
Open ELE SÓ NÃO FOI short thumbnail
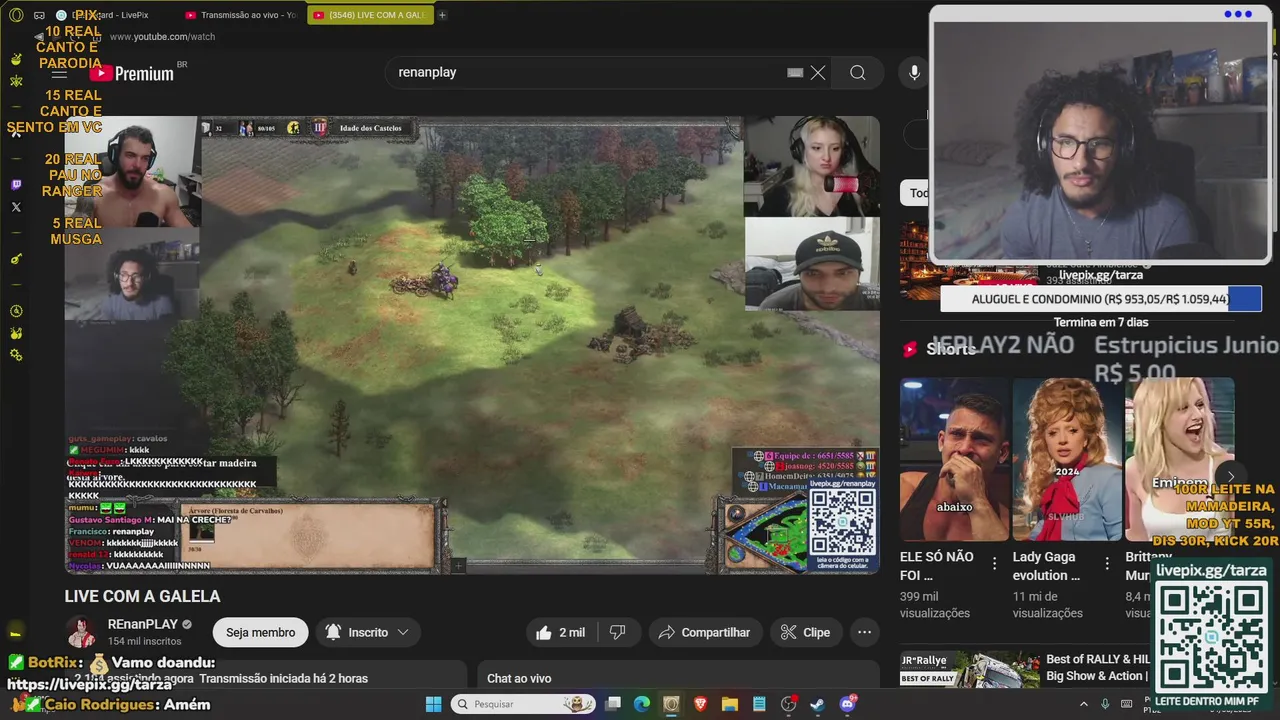pos(955,459)
